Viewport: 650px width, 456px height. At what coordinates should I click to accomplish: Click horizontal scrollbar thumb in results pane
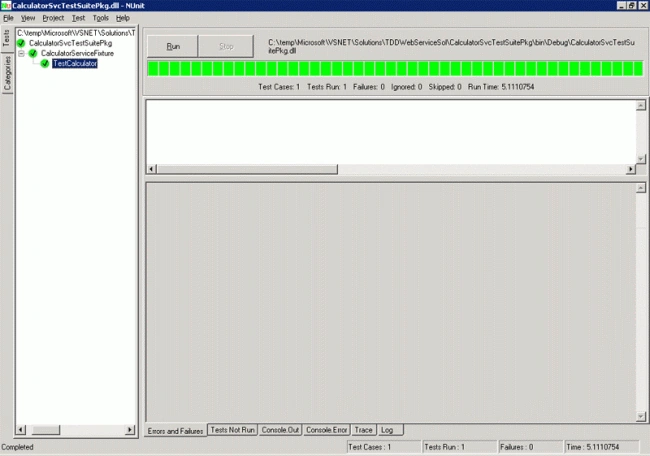pyautogui.click(x=247, y=169)
